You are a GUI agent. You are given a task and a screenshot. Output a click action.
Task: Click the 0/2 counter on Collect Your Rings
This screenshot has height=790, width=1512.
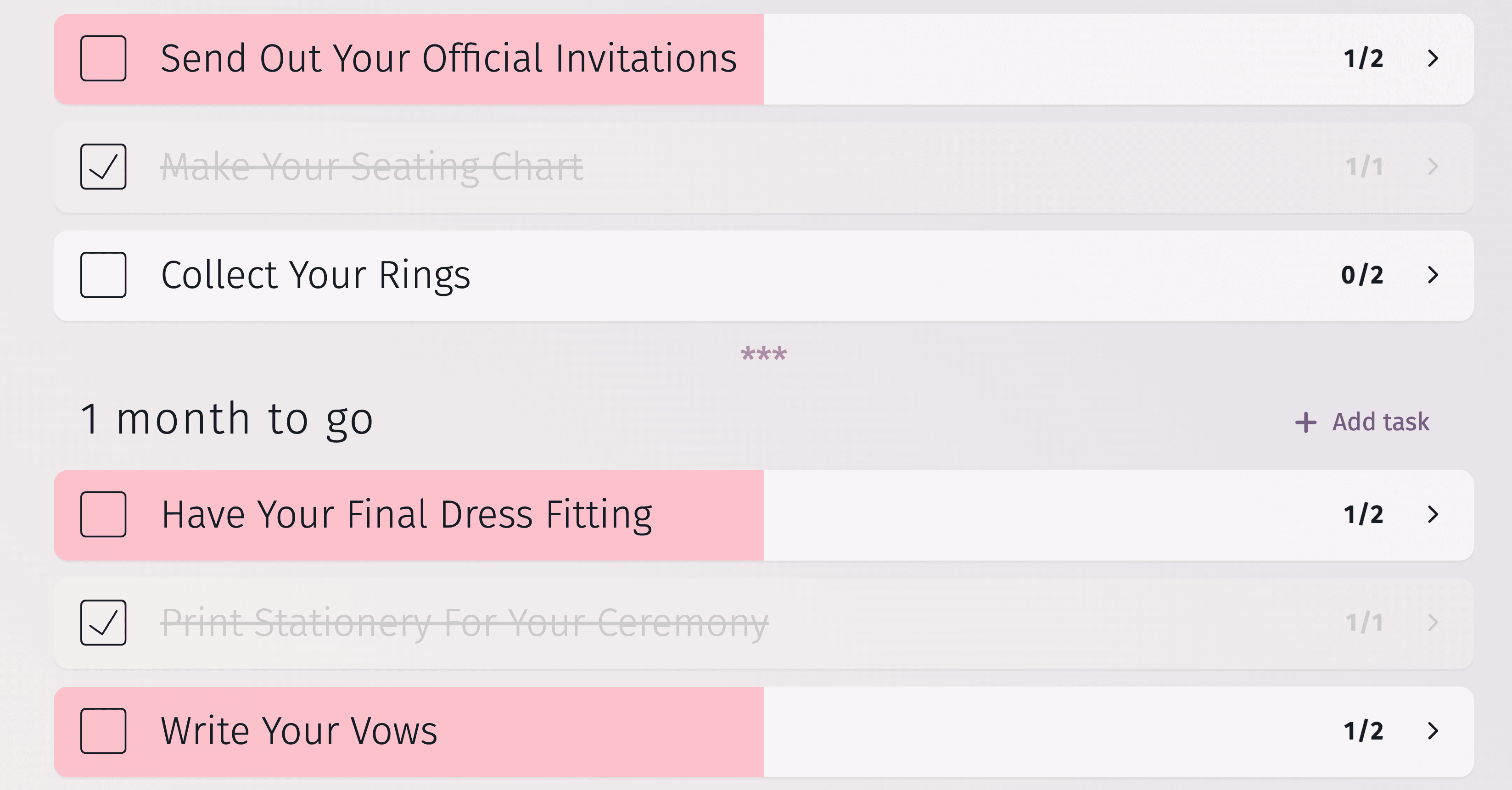click(1362, 275)
